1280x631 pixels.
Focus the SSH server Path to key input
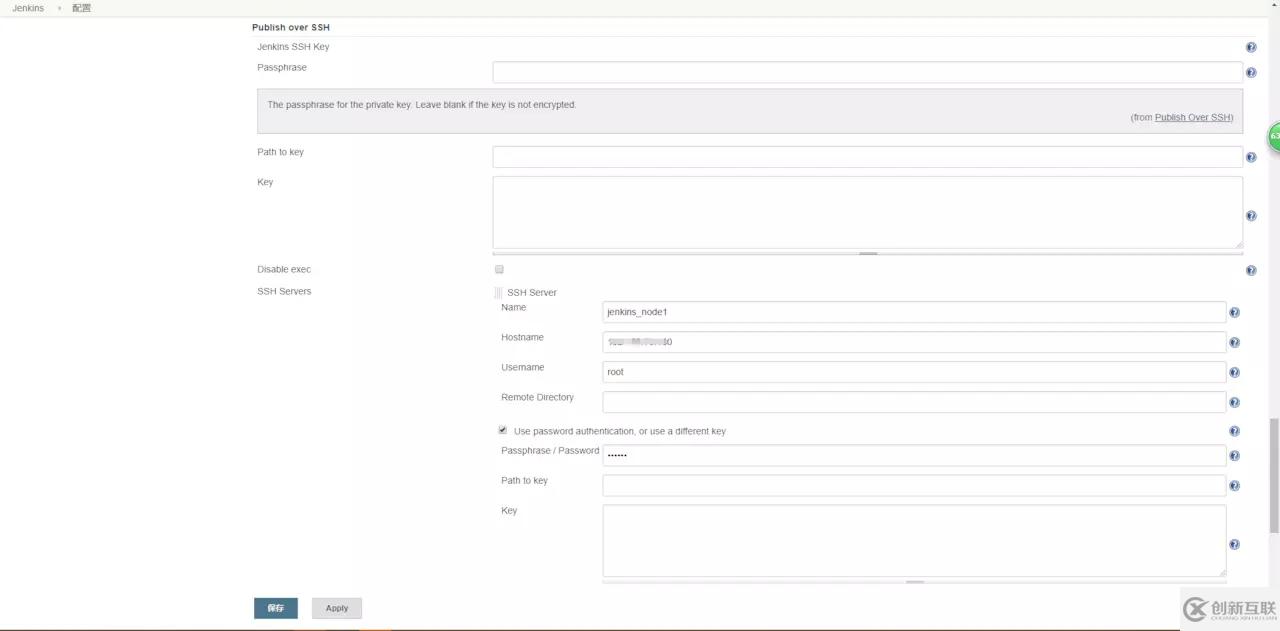pyautogui.click(x=914, y=485)
